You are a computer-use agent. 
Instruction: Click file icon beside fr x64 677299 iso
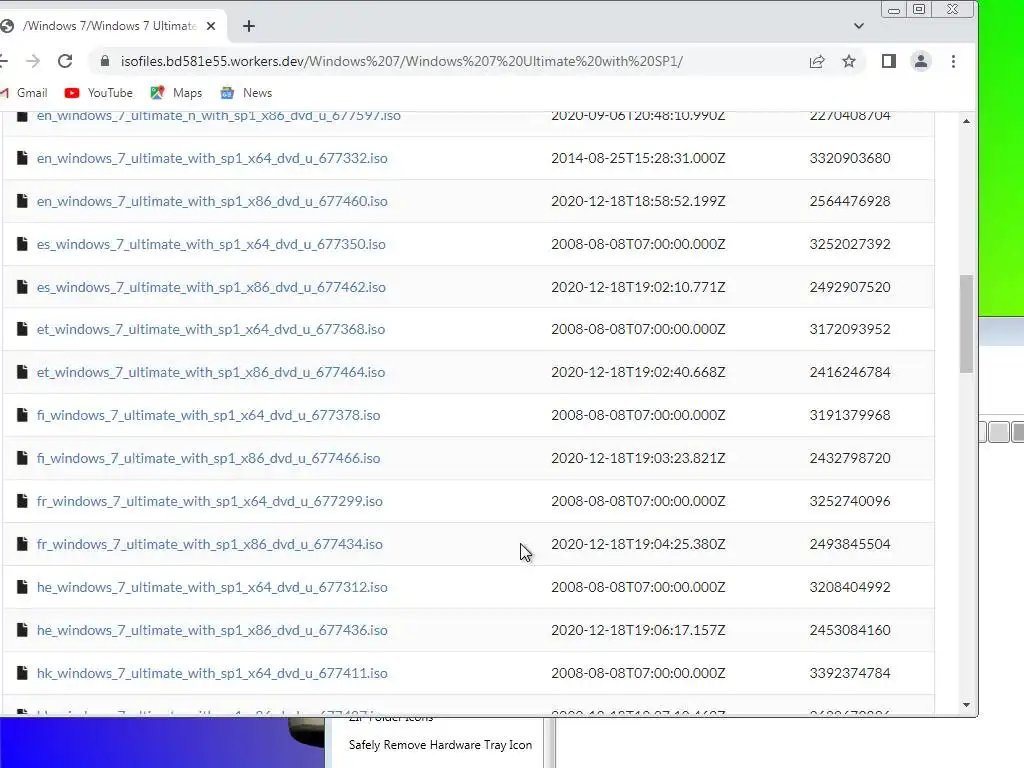click(x=22, y=501)
